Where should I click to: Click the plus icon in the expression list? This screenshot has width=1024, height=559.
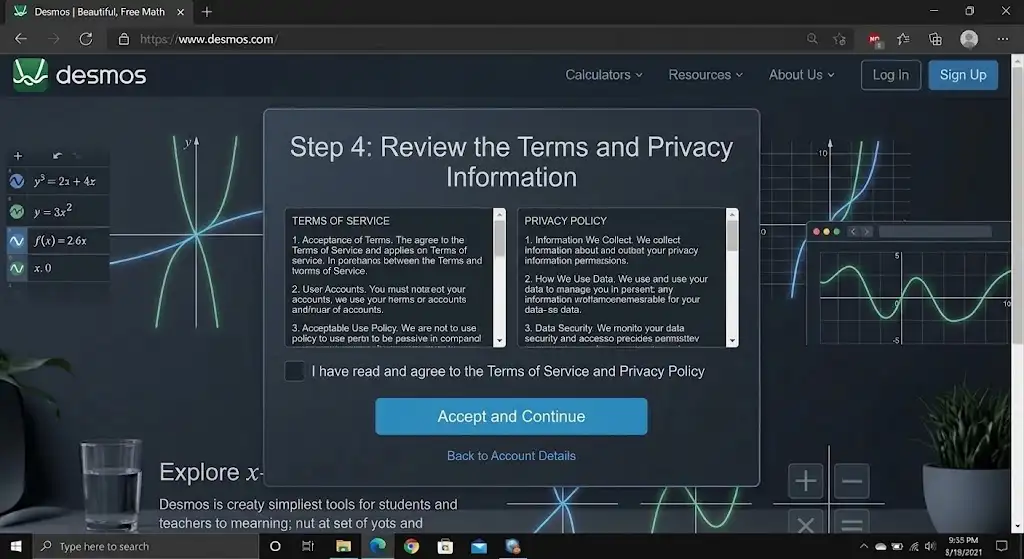tap(18, 155)
